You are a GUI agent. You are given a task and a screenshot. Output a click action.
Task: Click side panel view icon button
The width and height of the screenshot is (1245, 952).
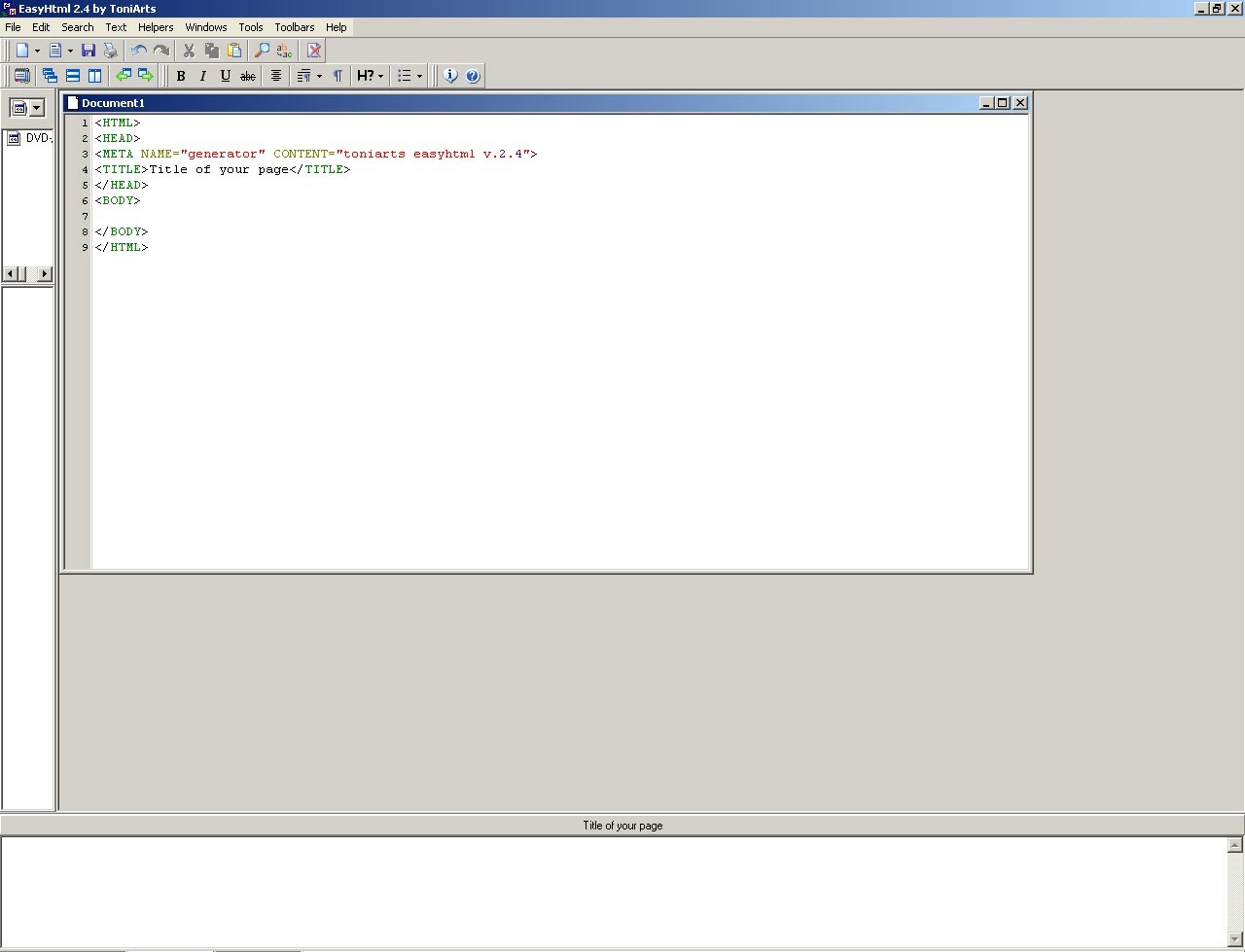pos(18,108)
